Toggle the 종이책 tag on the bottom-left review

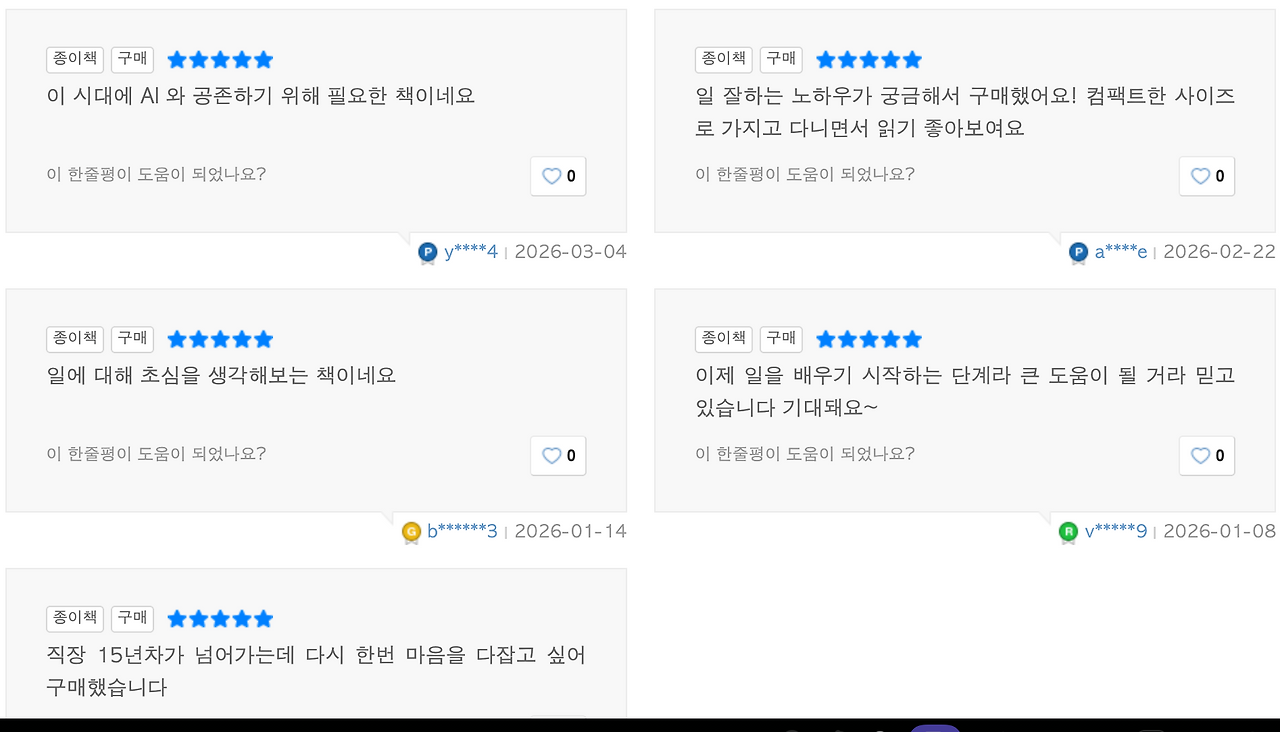(x=74, y=618)
